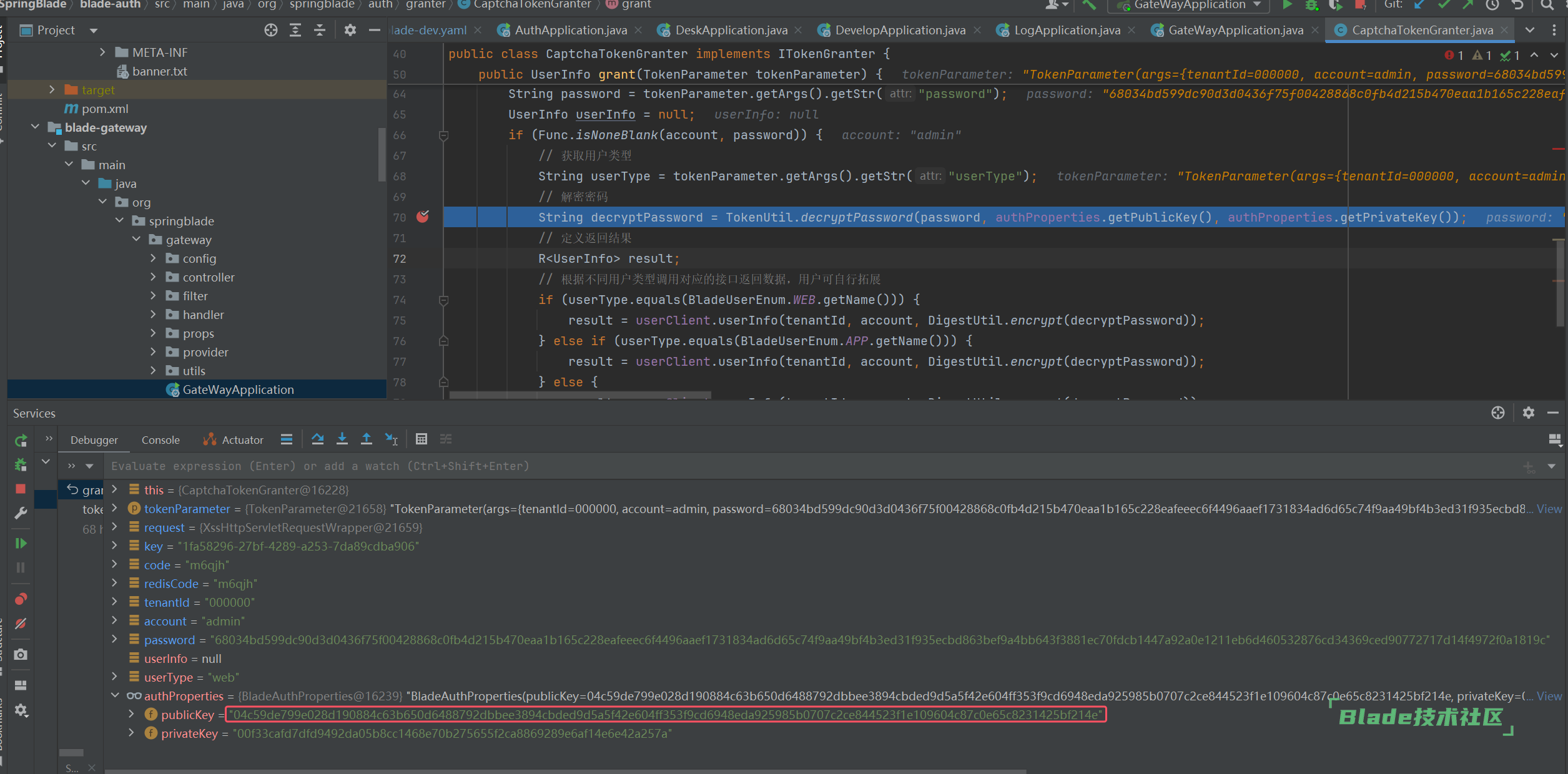Open search everywhere magnifier icon
Screen dimensions: 1568x774
click(1546, 5)
